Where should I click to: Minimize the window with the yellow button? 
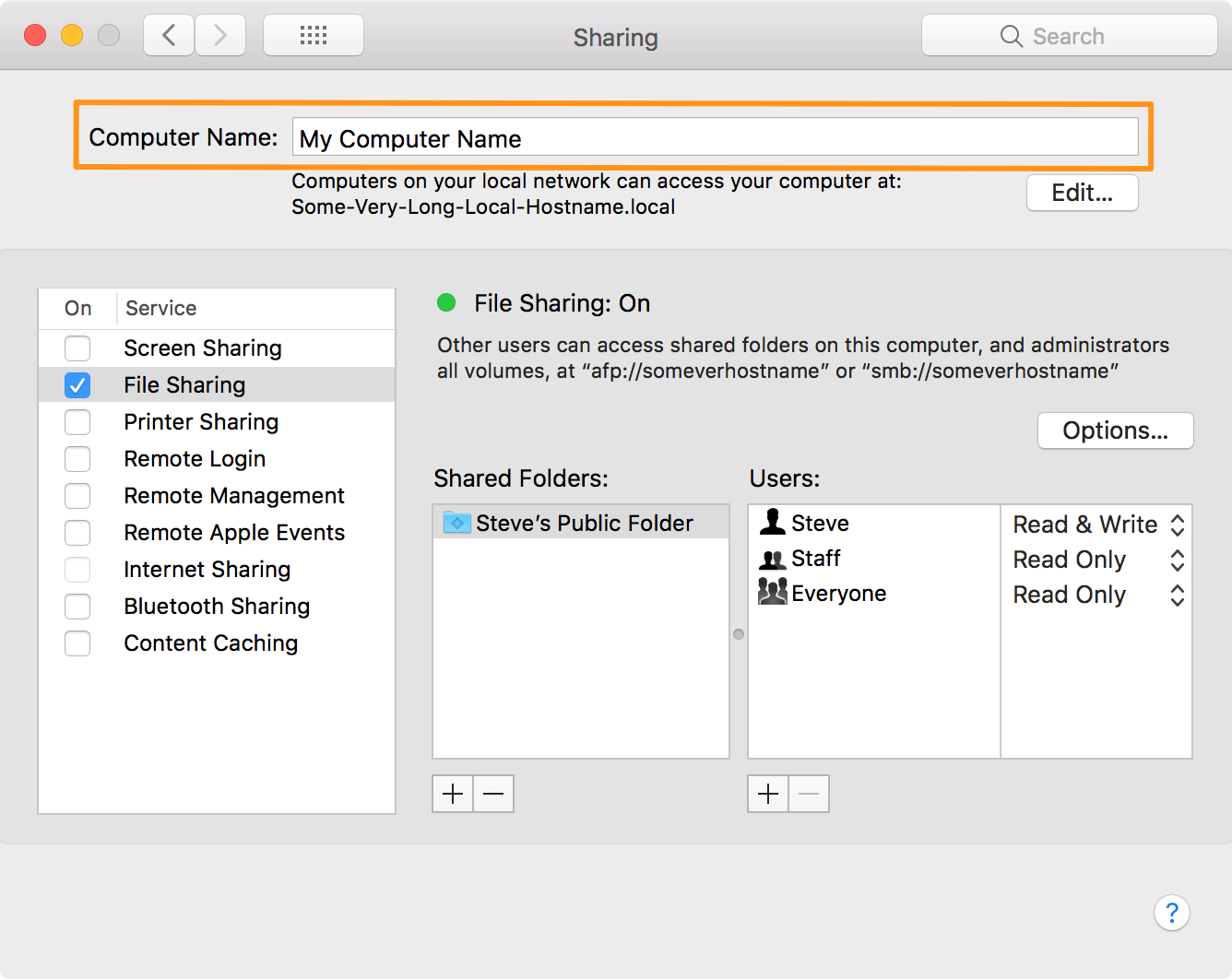click(72, 35)
